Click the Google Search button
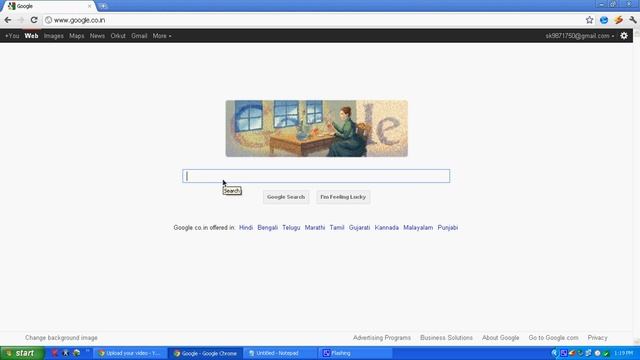The width and height of the screenshot is (640, 360). [x=286, y=197]
